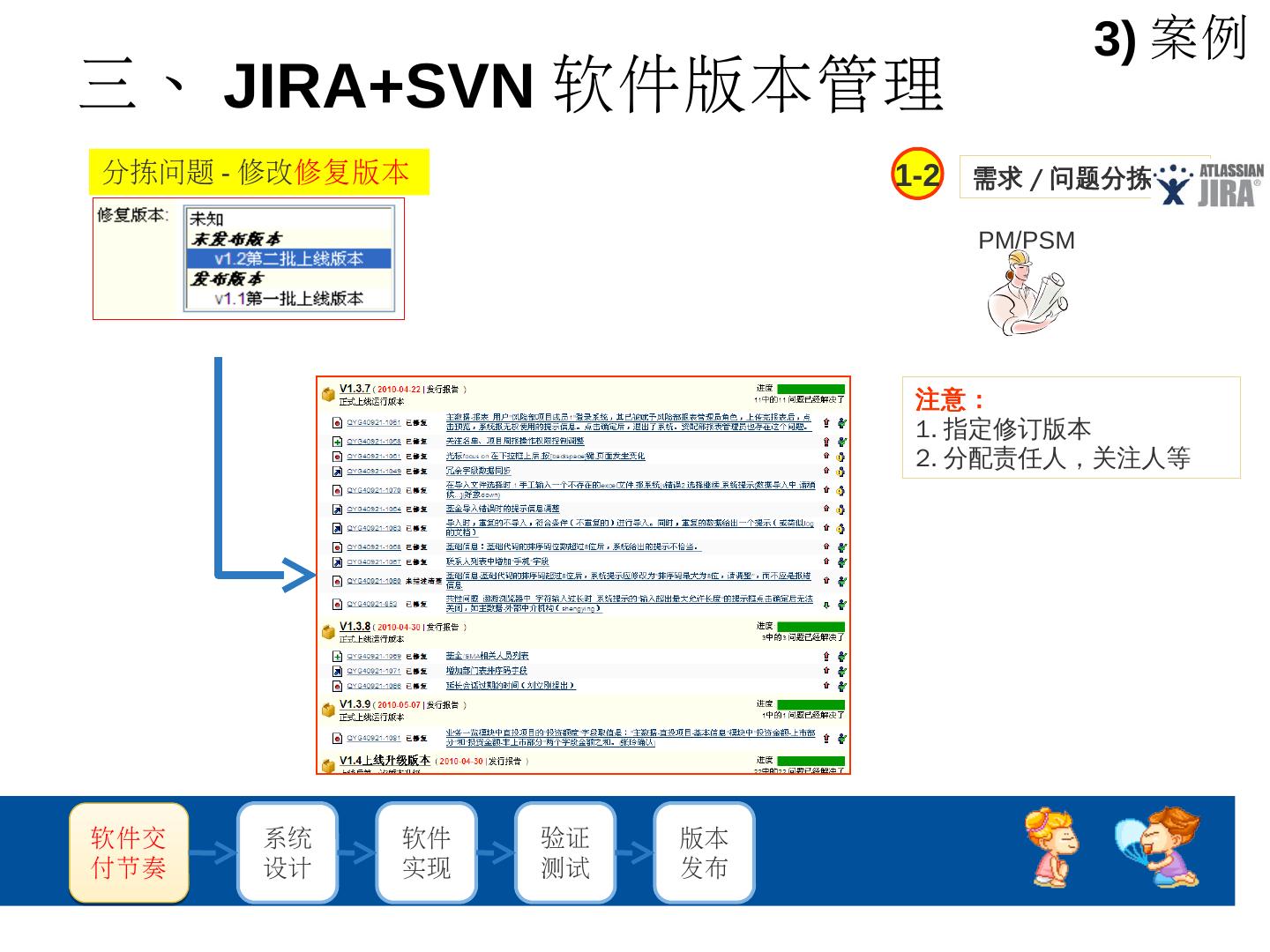Open the V1.4上线升级版本 version link
Viewport: 1270px width, 952px height.
coord(385,760)
